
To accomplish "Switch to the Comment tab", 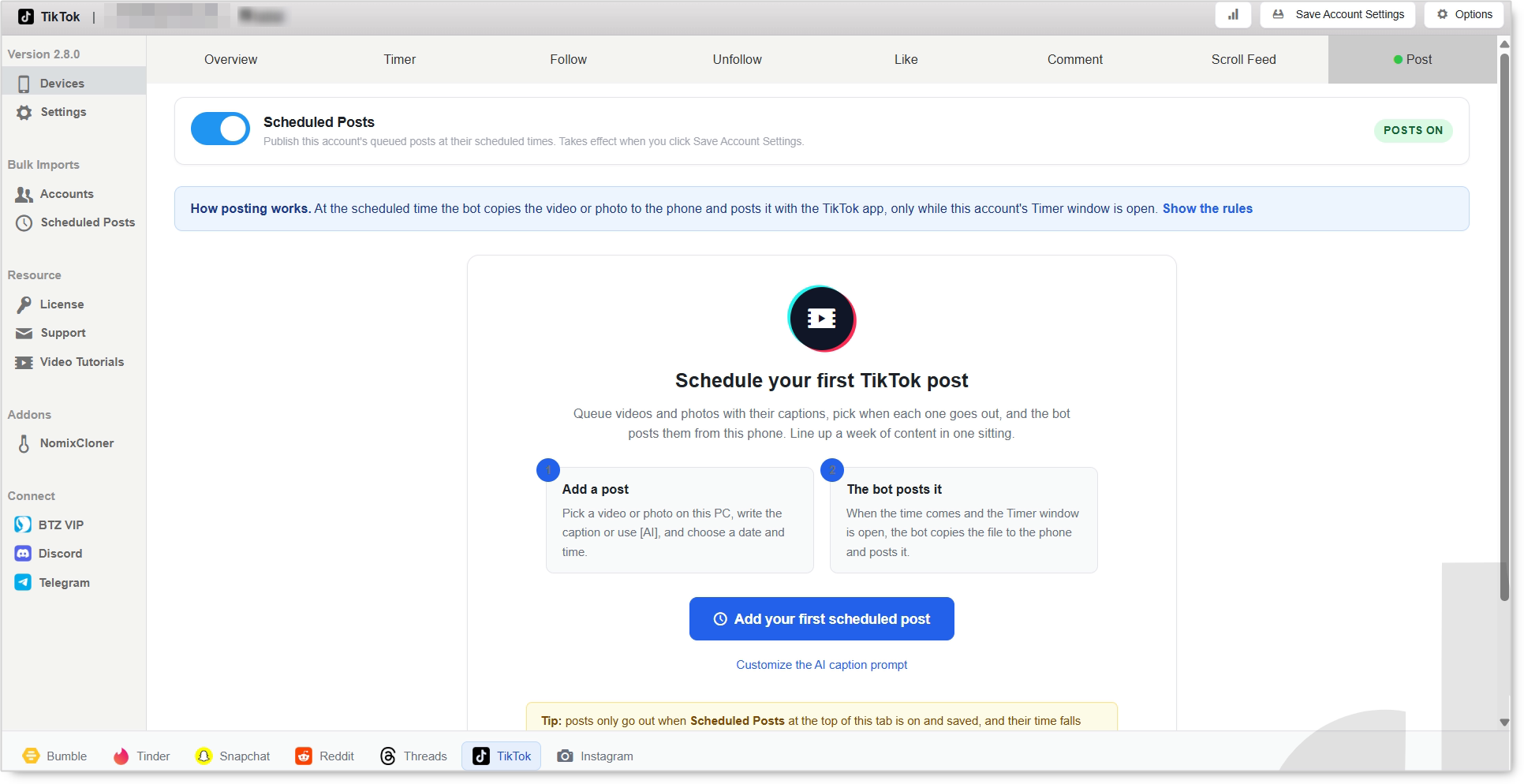I will [x=1075, y=59].
